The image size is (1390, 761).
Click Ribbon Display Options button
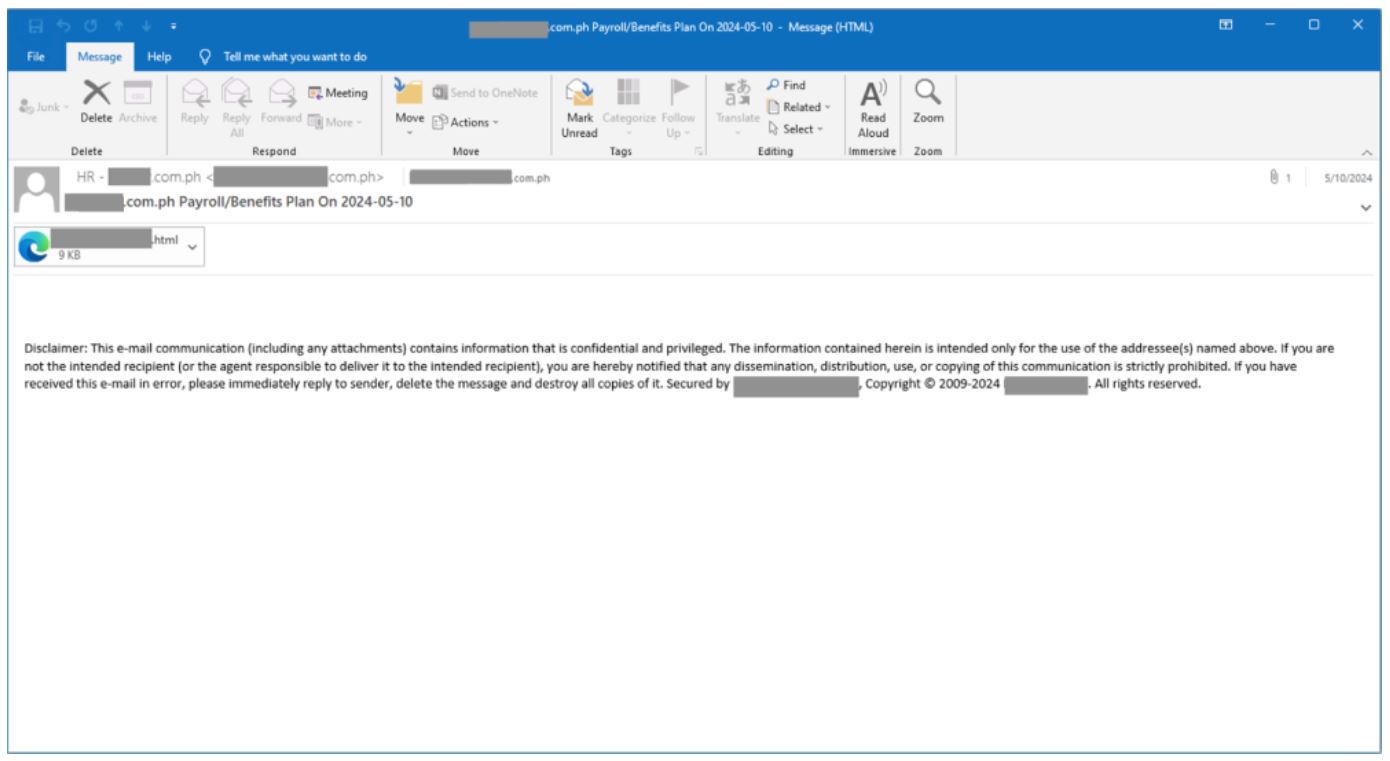pyautogui.click(x=1226, y=26)
